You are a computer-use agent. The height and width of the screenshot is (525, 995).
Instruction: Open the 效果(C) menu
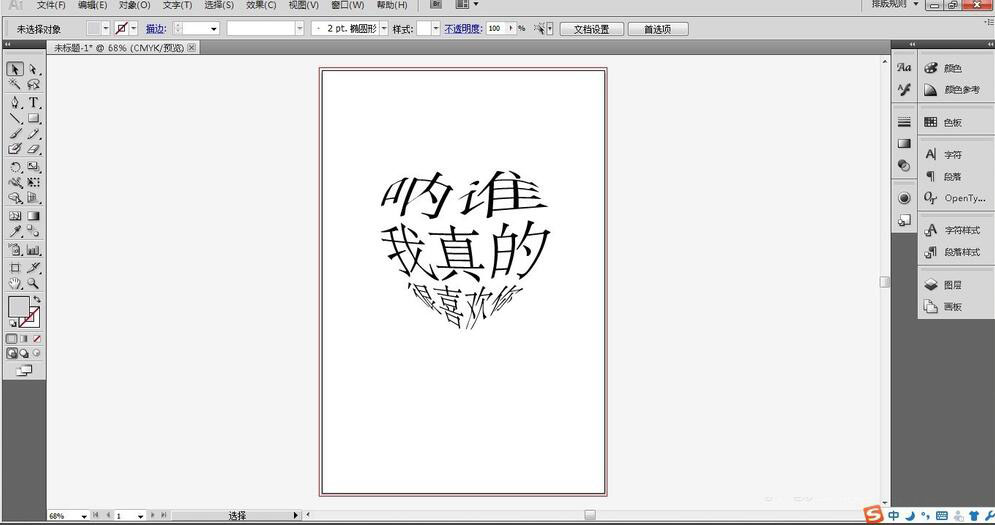[261, 5]
